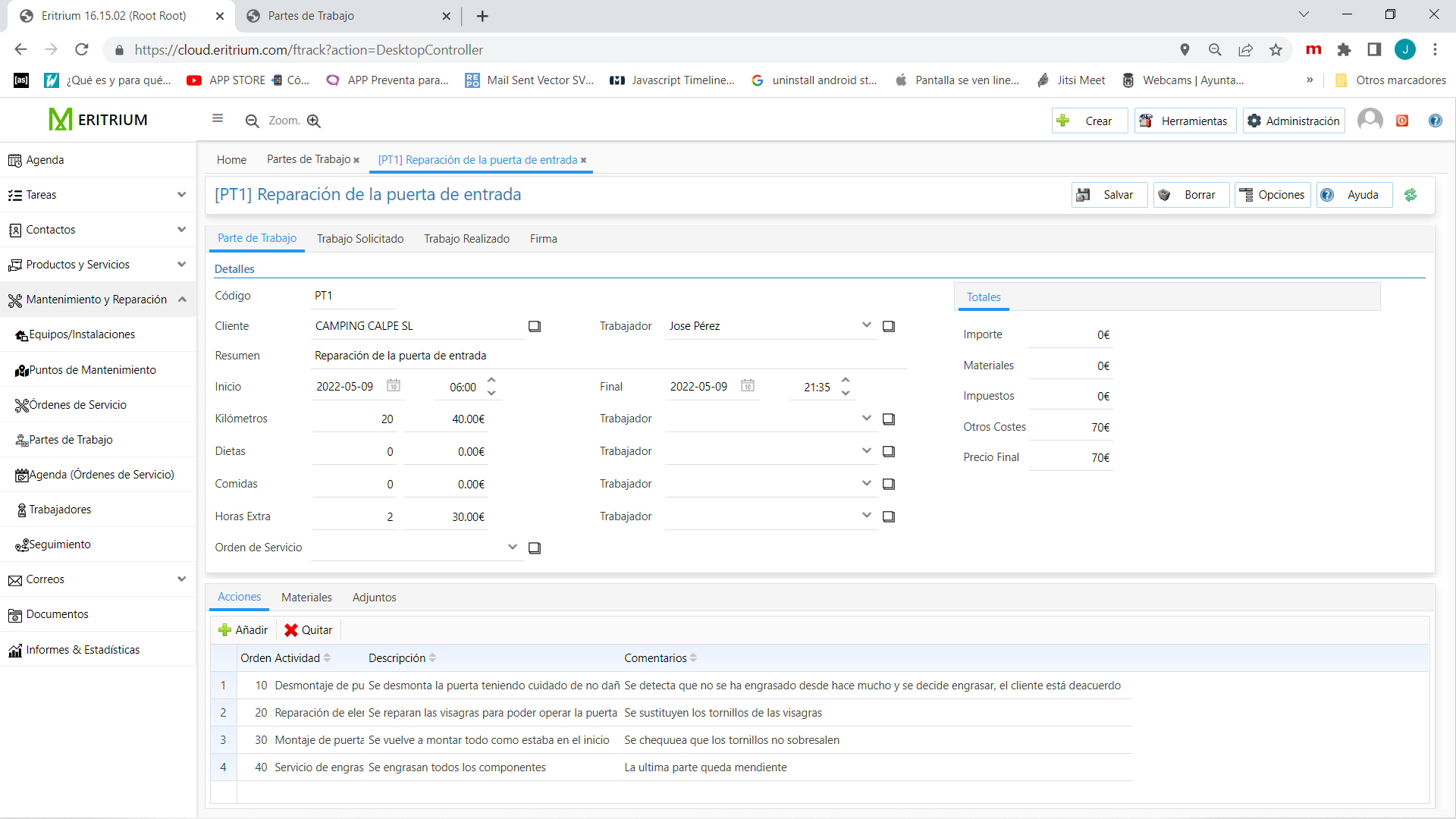Select the Montaje de puerta action row

point(671,740)
